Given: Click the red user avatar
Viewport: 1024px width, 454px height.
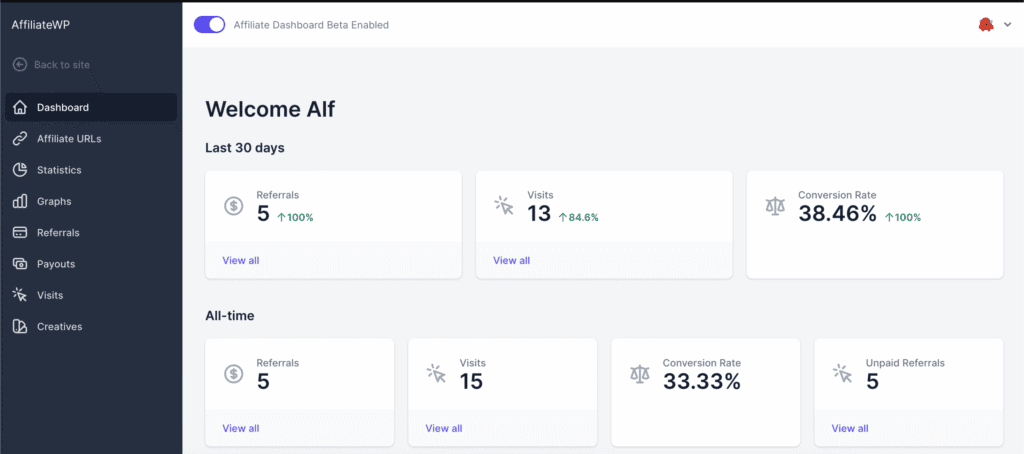Looking at the screenshot, I should click(985, 24).
